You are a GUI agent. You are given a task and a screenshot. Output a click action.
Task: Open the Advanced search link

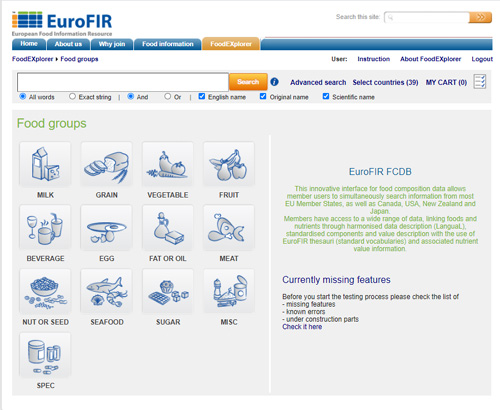(x=318, y=82)
